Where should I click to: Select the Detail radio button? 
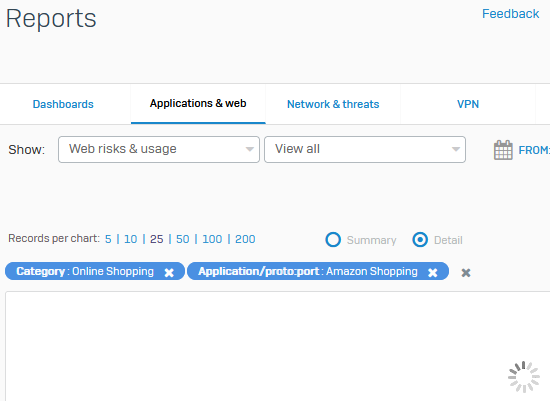pos(420,240)
